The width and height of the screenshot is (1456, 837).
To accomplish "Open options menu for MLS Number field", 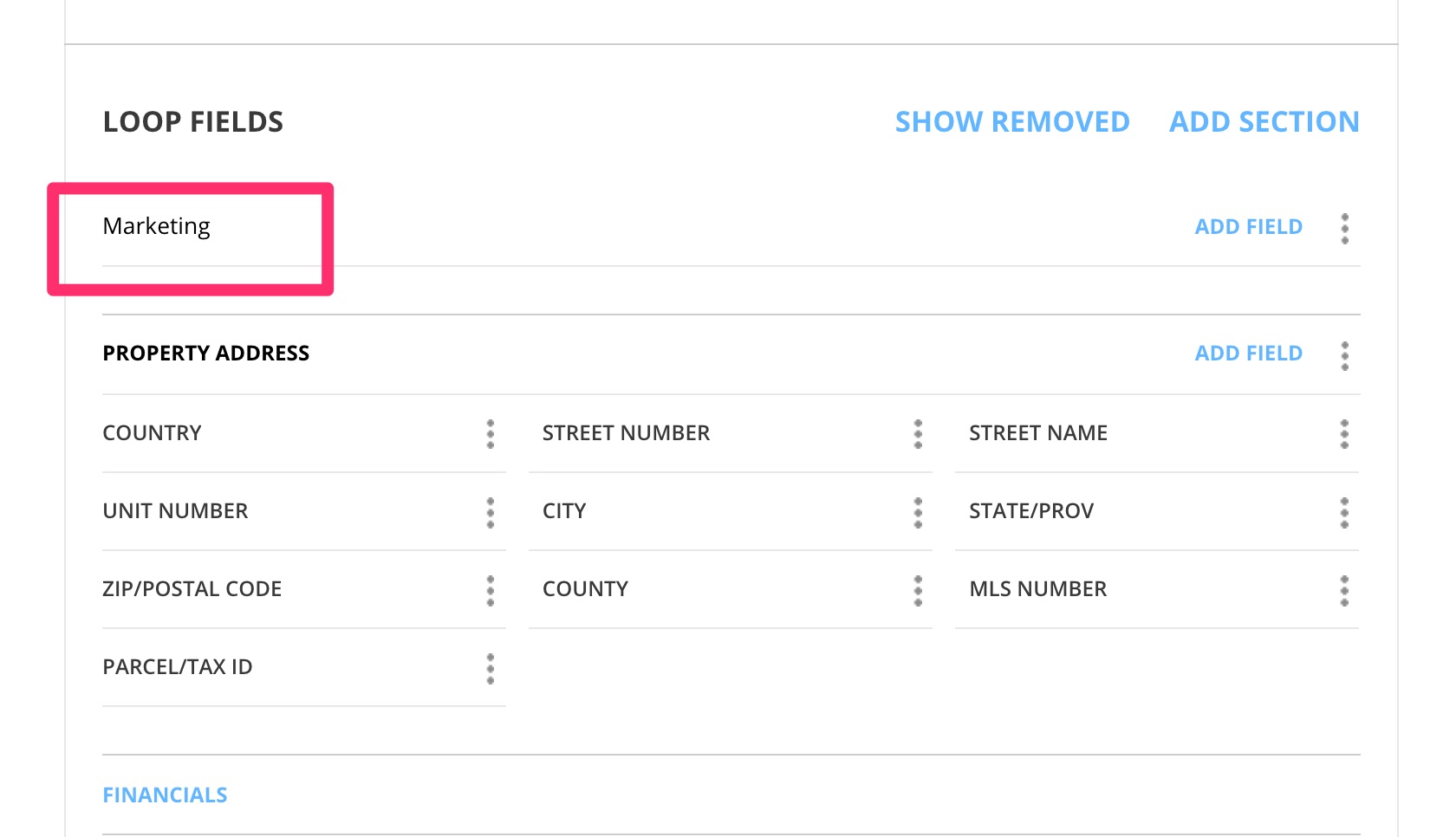I will point(1344,590).
